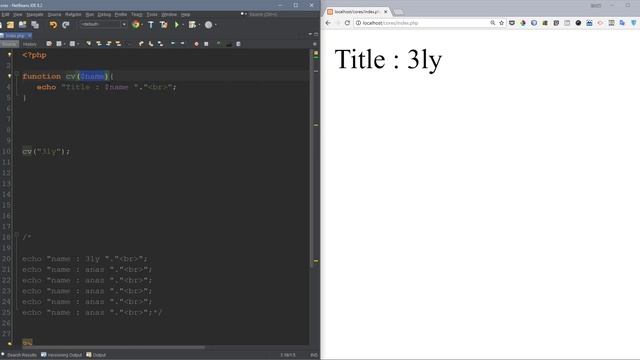Open the Help menu in NetBeans
Image resolution: width=640 pixels, height=360 pixels.
click(185, 14)
